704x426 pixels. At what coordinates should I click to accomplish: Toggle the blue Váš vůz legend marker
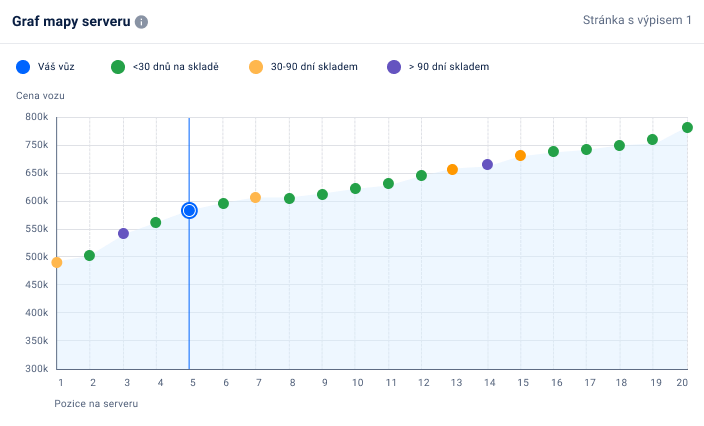tap(23, 67)
